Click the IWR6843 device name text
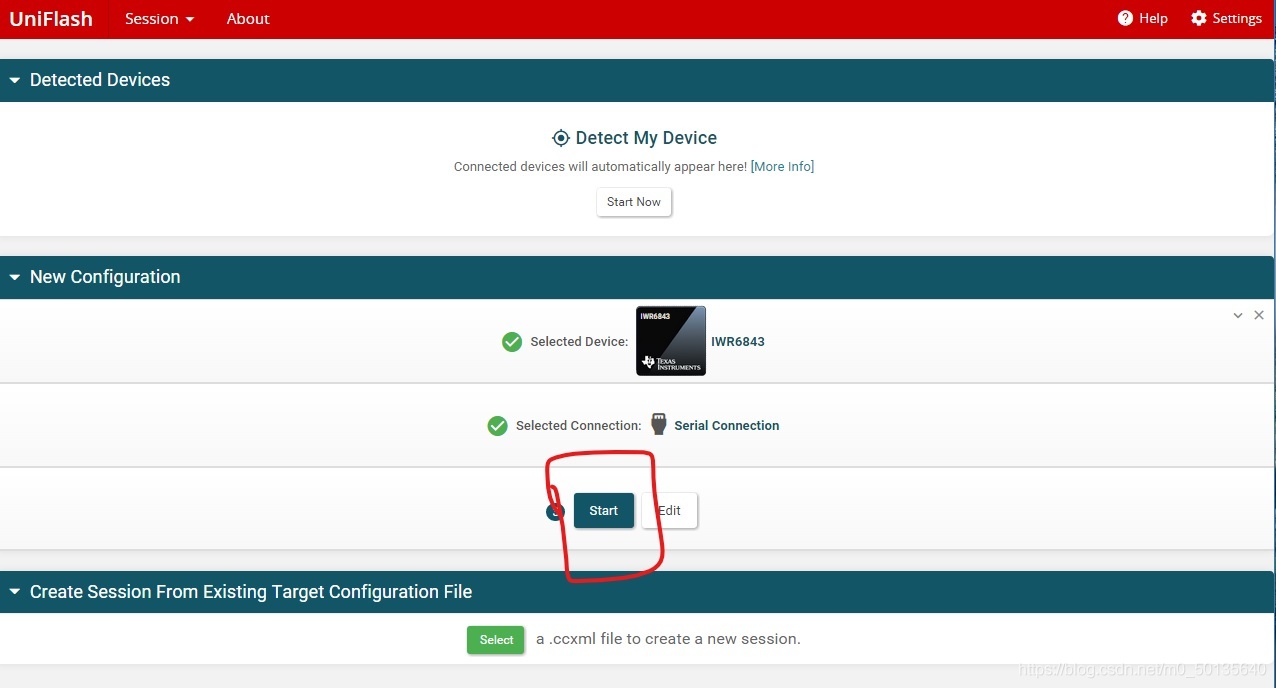1276x688 pixels. [738, 342]
